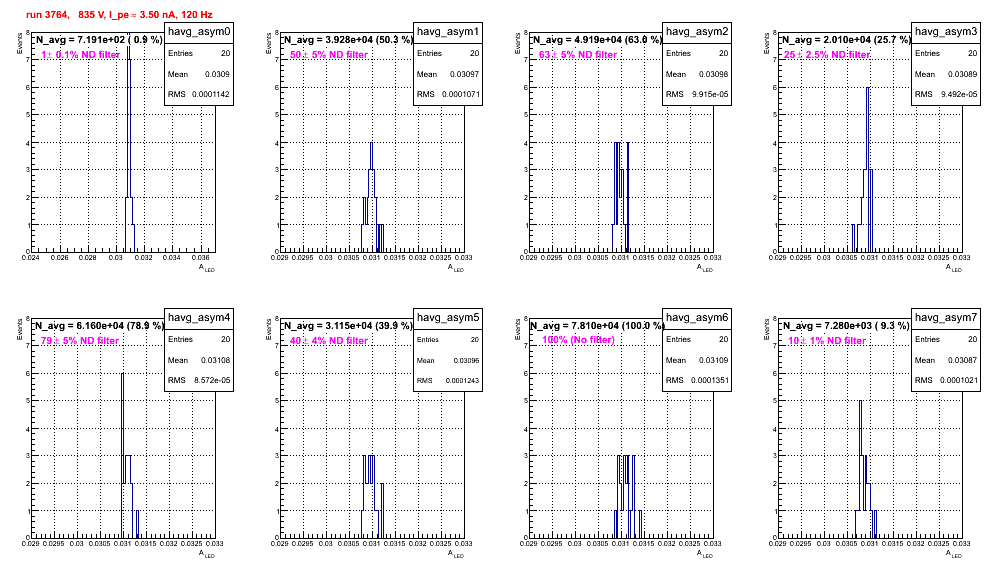Click the havg_asym1 stats box title
The width and height of the screenshot is (996, 572).
point(448,32)
